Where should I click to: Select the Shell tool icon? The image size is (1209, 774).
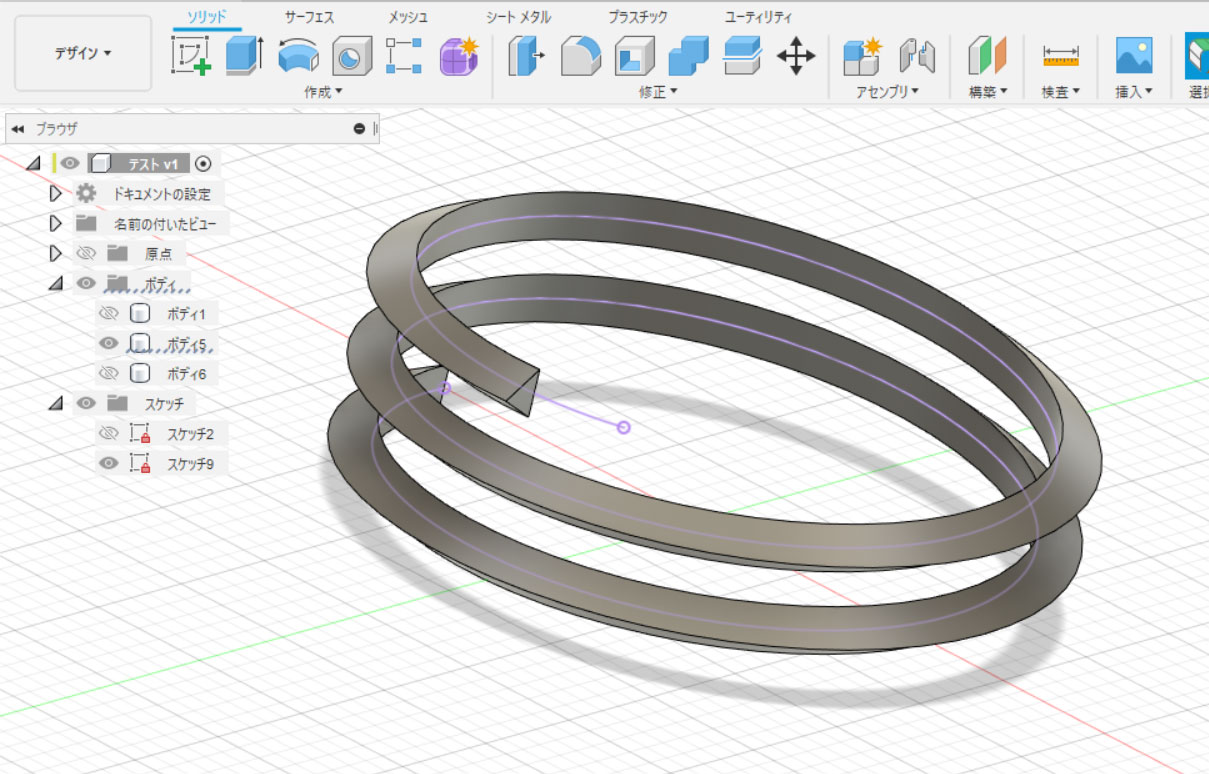point(634,56)
